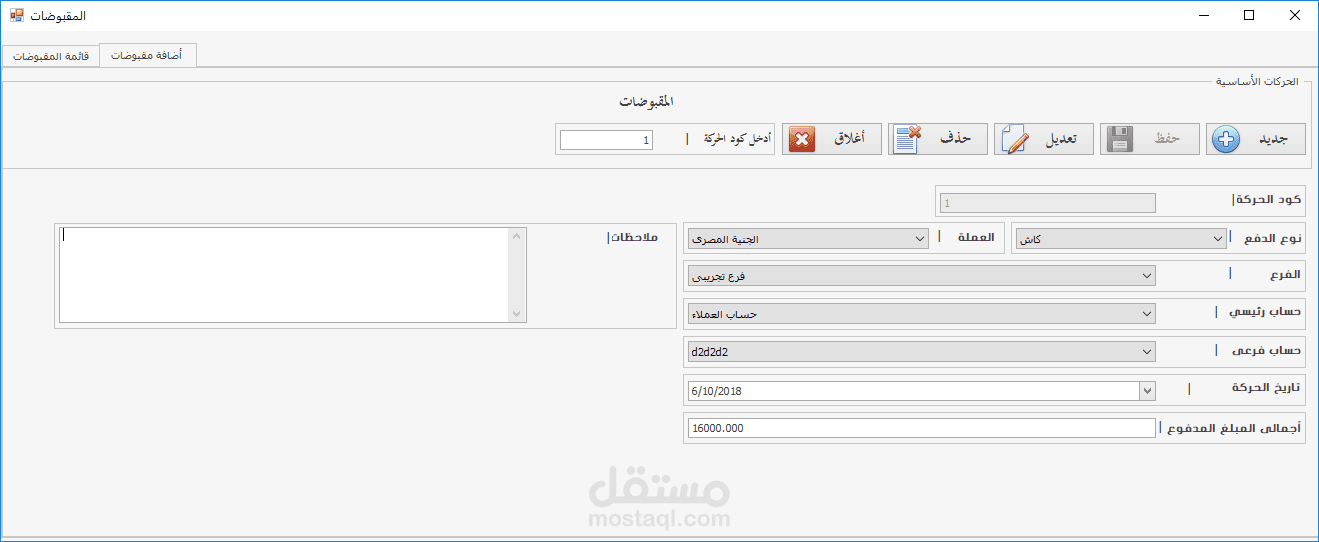Viewport: 1319px width, 542px height.
Task: Click into the ملاحظات notes text area
Action: [284, 275]
